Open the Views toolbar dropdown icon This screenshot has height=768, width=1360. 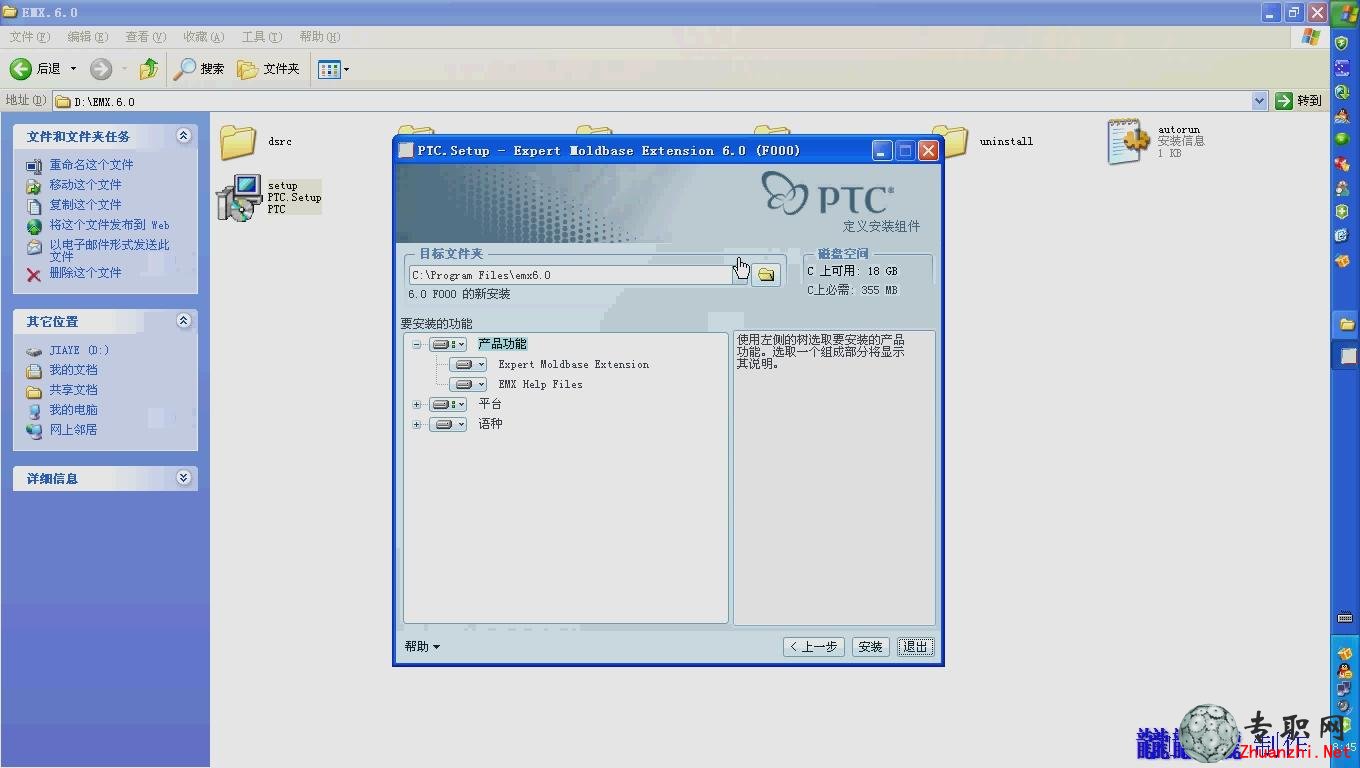(x=333, y=69)
